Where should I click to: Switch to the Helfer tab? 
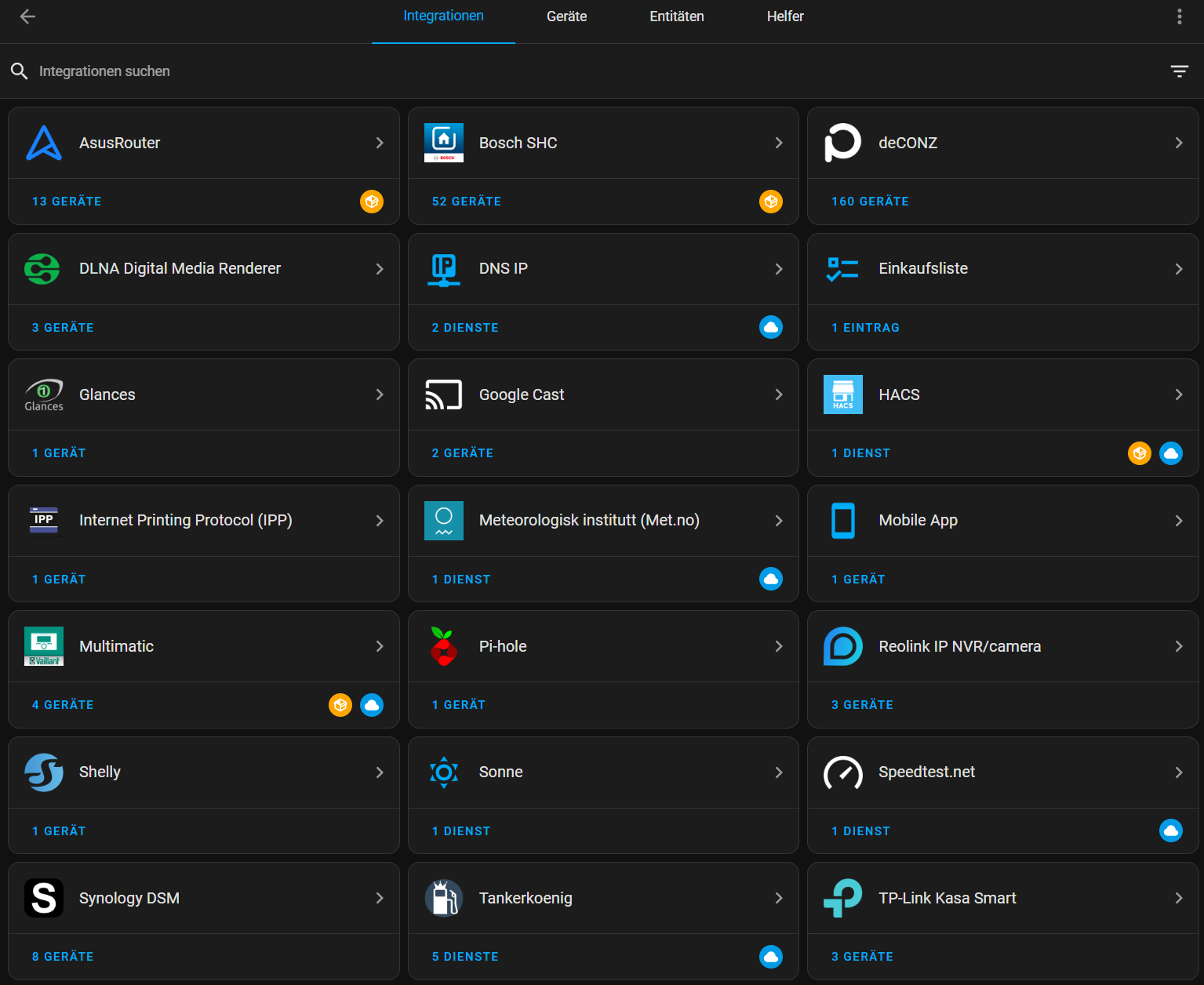(785, 16)
